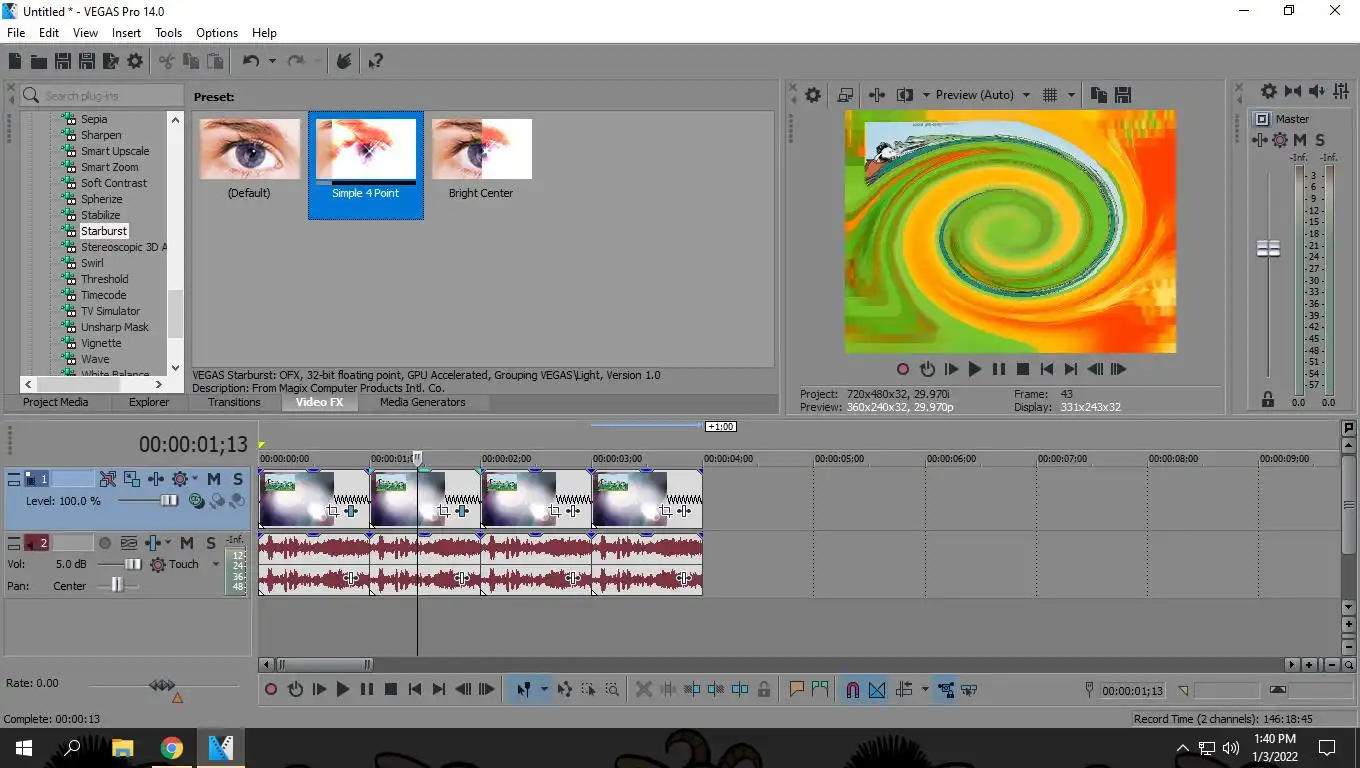The width and height of the screenshot is (1360, 768).
Task: Stop playback in the preview window
Action: [1023, 369]
